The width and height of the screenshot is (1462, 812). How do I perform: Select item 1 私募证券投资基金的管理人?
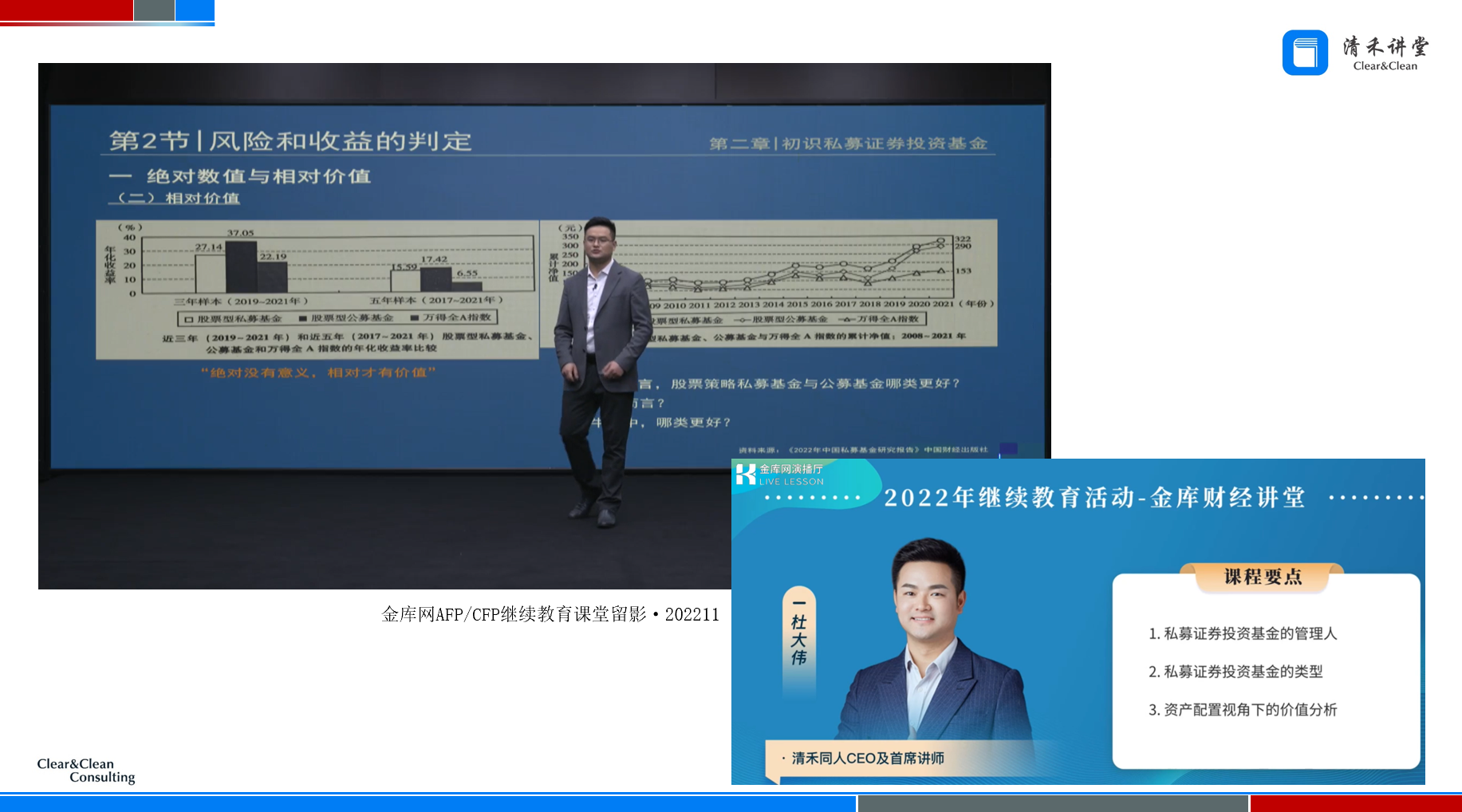1242,633
